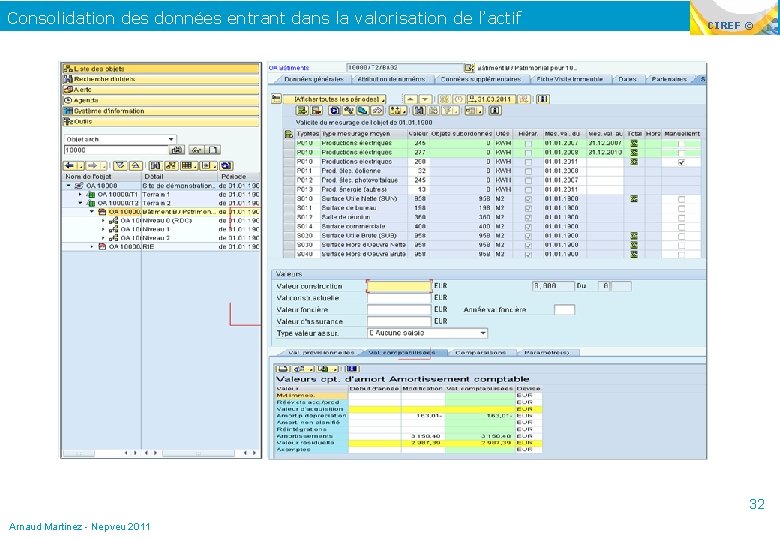Collapse the OA 10000/T2 Terrain 2 node
The width and height of the screenshot is (780, 540).
(x=81, y=203)
